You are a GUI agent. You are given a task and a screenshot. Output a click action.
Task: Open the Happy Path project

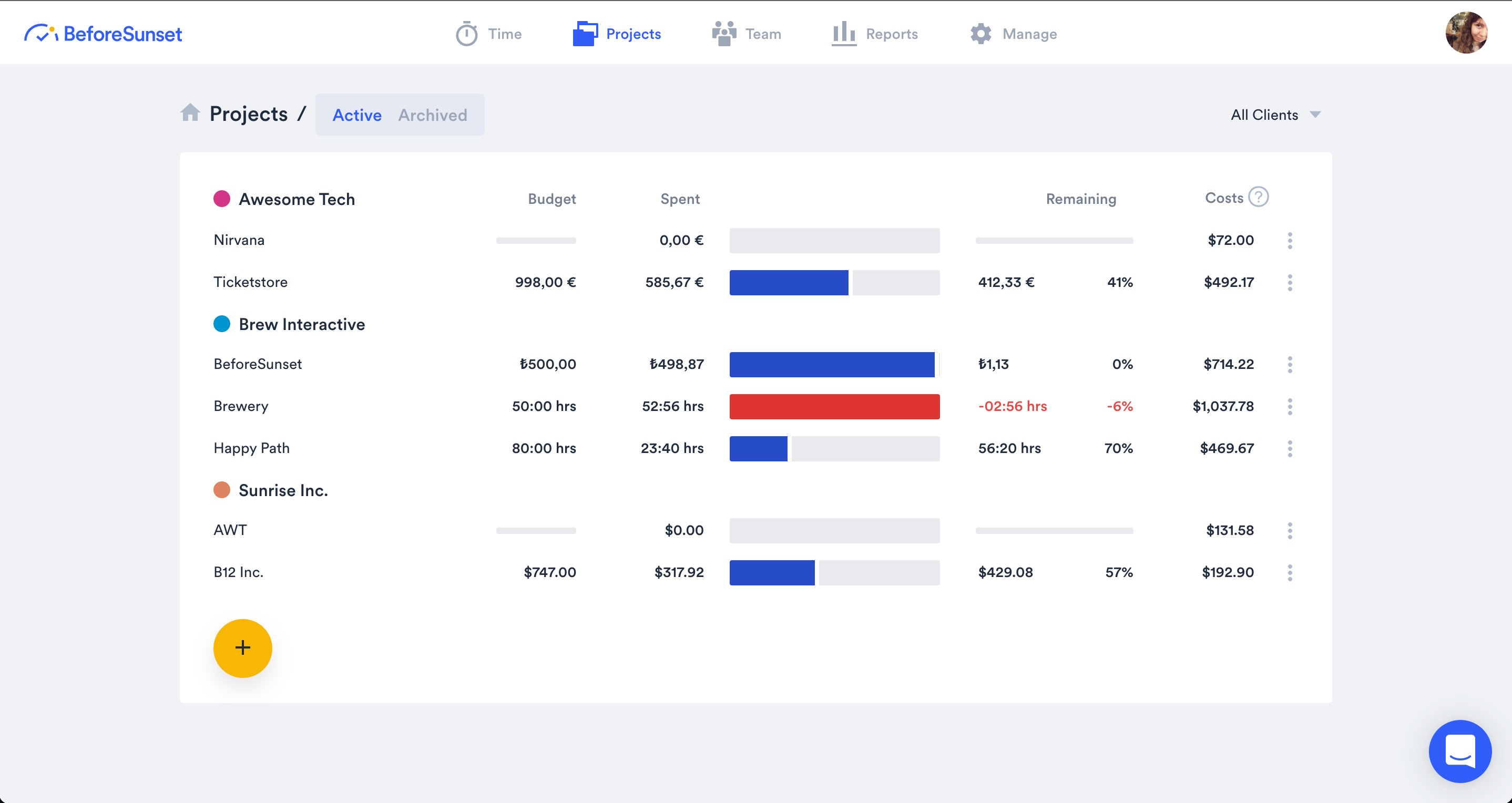(251, 448)
